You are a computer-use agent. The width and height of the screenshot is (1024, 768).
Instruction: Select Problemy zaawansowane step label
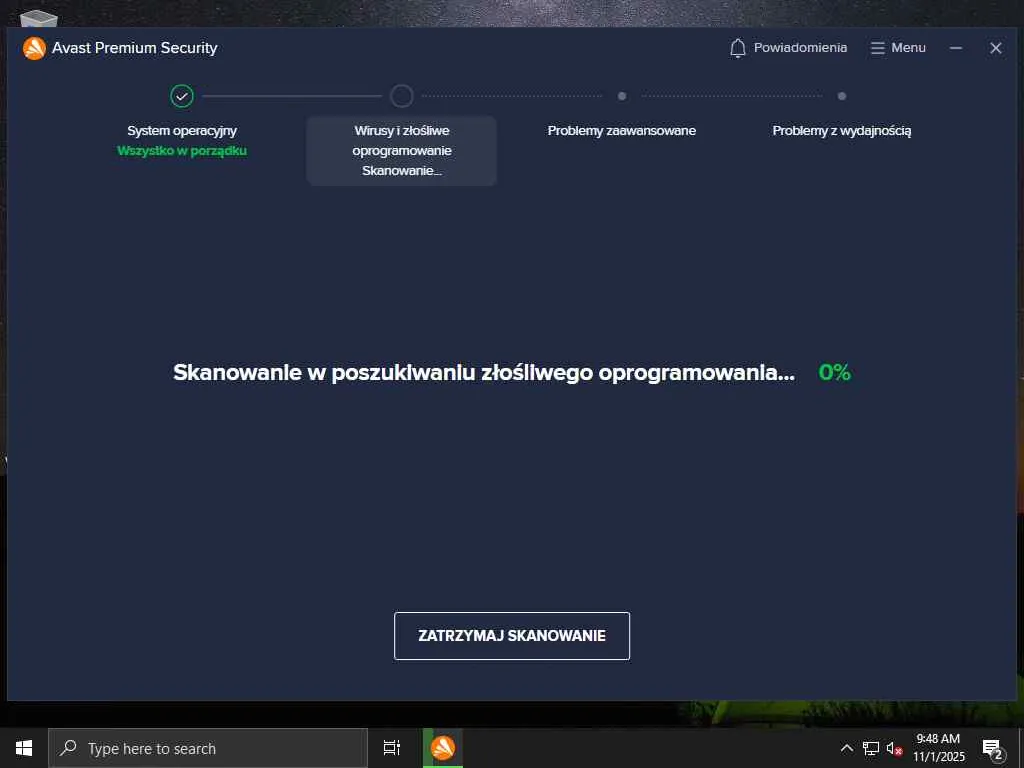tap(622, 131)
